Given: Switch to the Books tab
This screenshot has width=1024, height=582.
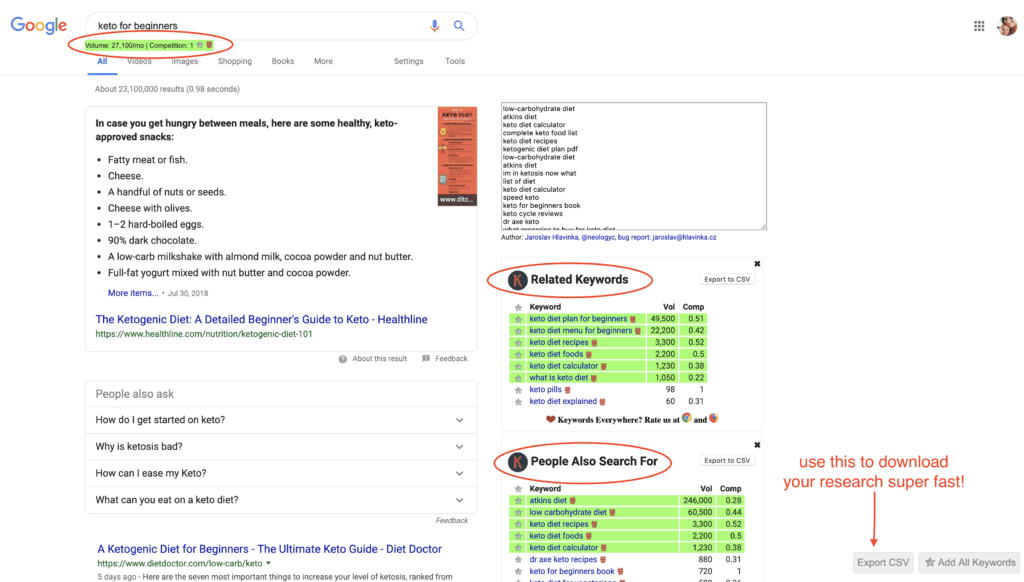Looking at the screenshot, I should 283,61.
